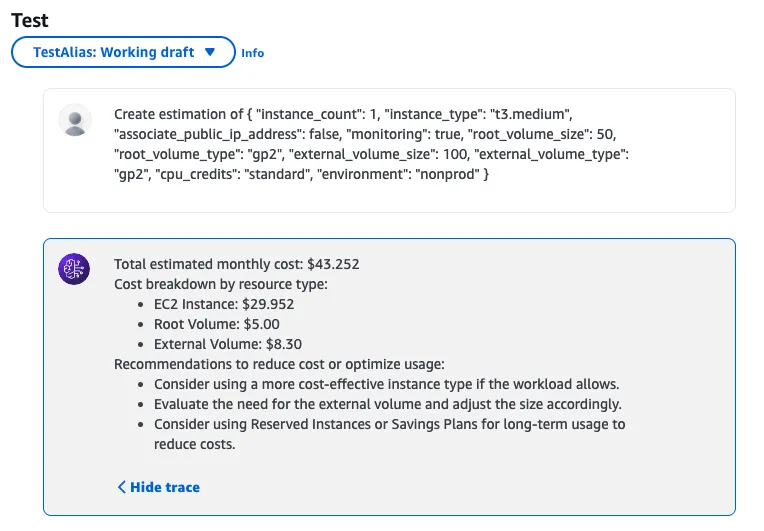764x531 pixels.
Task: Click the triangle arrow beside Working draft
Action: click(210, 52)
